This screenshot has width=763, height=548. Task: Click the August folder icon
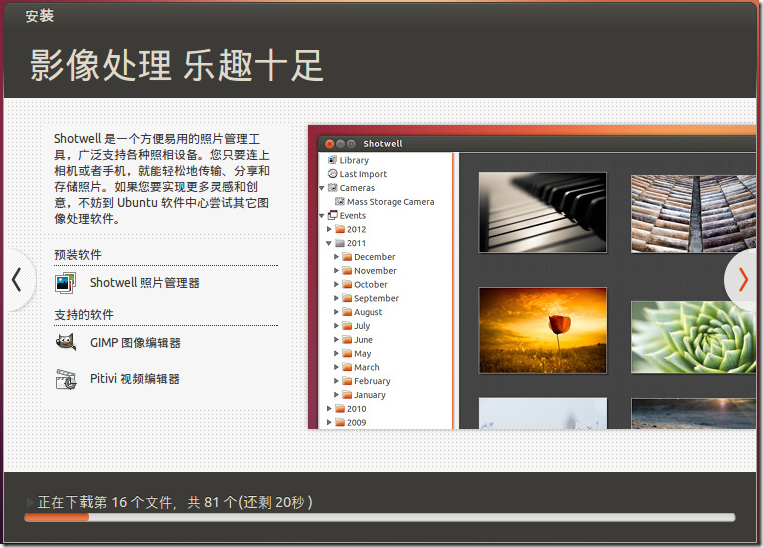click(x=347, y=311)
